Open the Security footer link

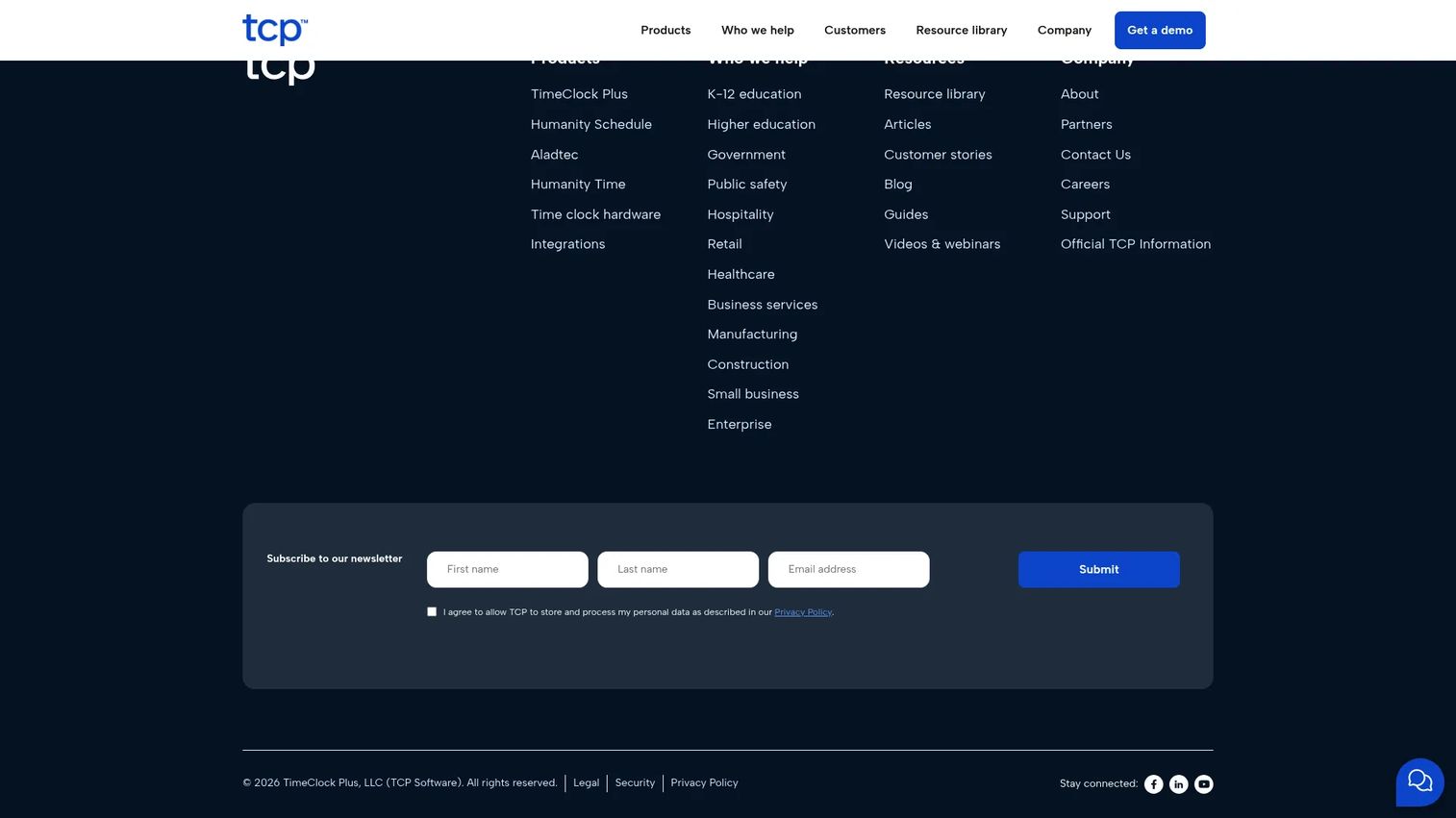point(635,782)
